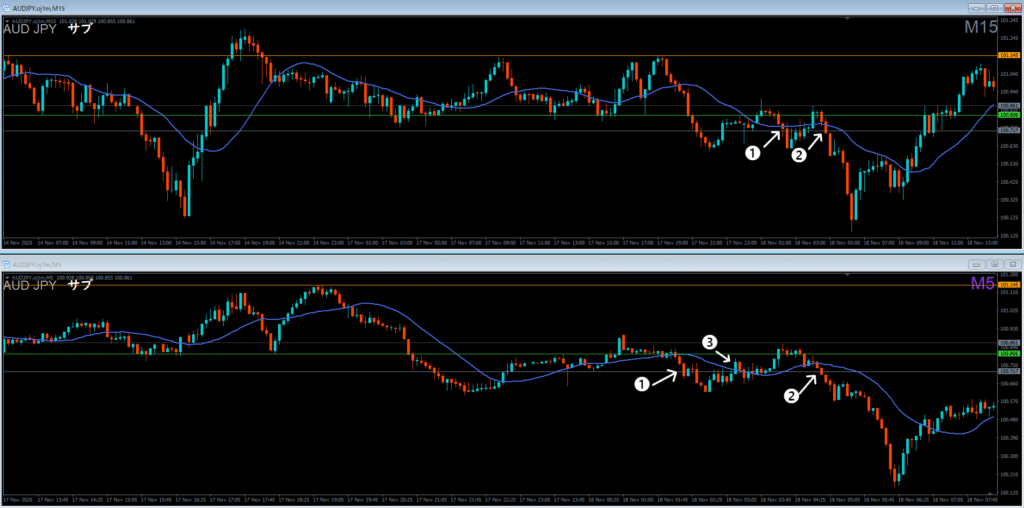Click the 17 Nov 2025 date on M5 time axis

pyautogui.click(x=16, y=500)
